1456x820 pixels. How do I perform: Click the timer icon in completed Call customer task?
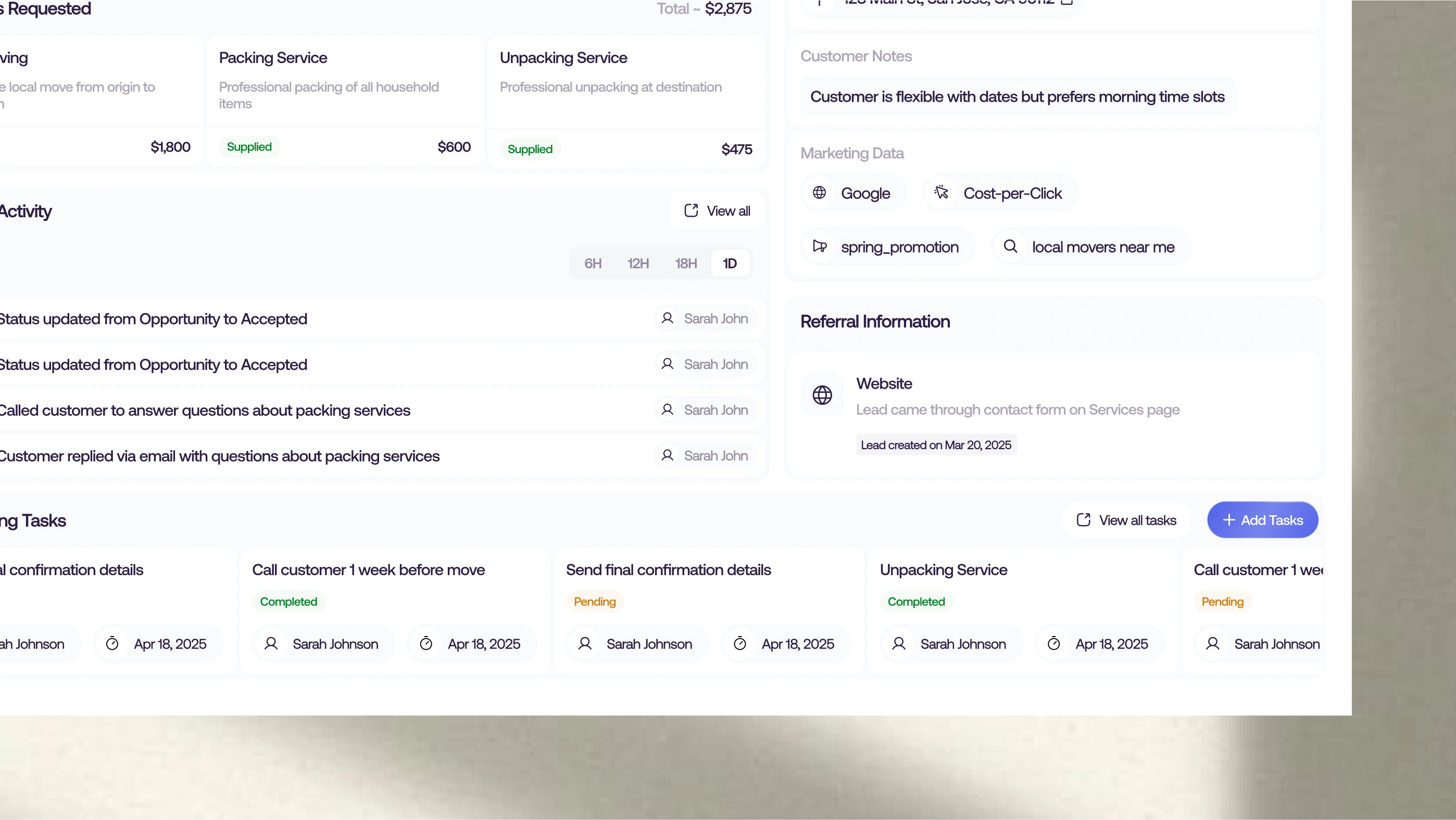[x=426, y=643]
